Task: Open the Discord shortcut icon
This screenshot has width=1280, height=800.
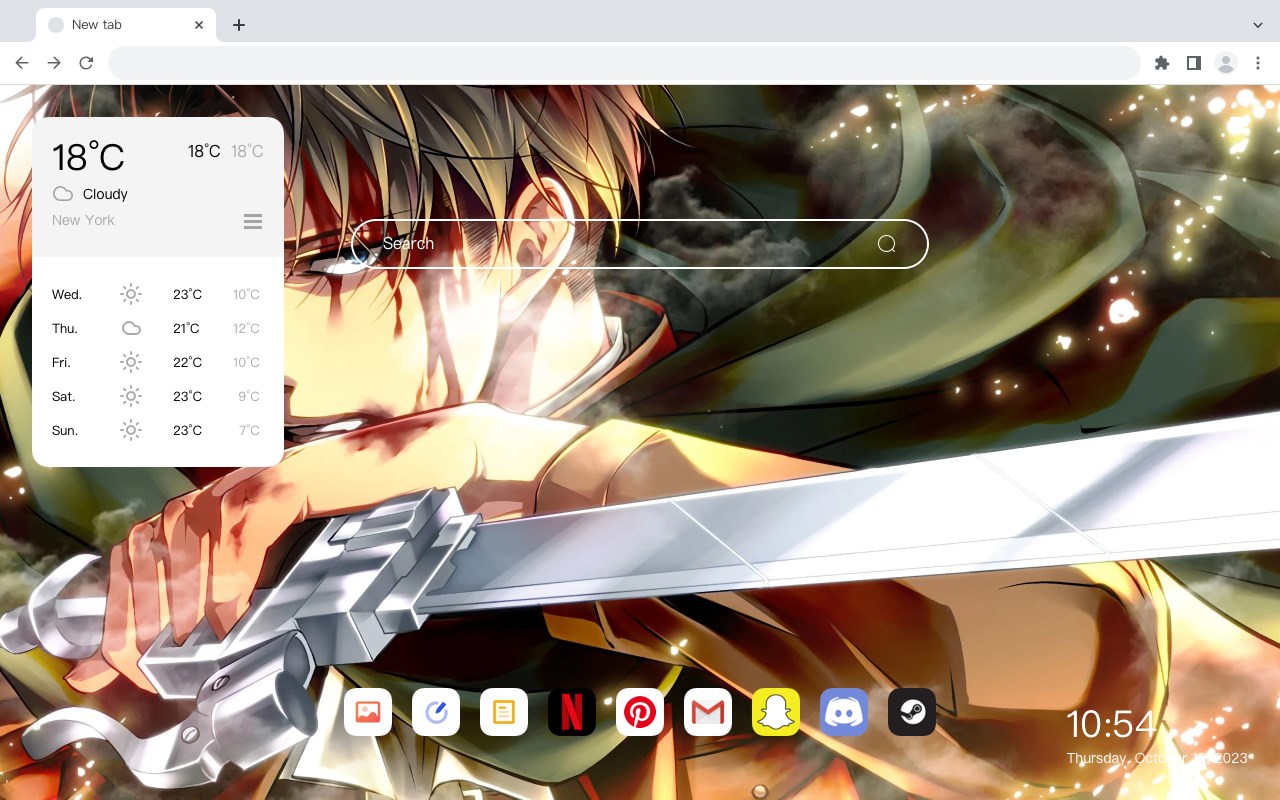Action: [844, 712]
